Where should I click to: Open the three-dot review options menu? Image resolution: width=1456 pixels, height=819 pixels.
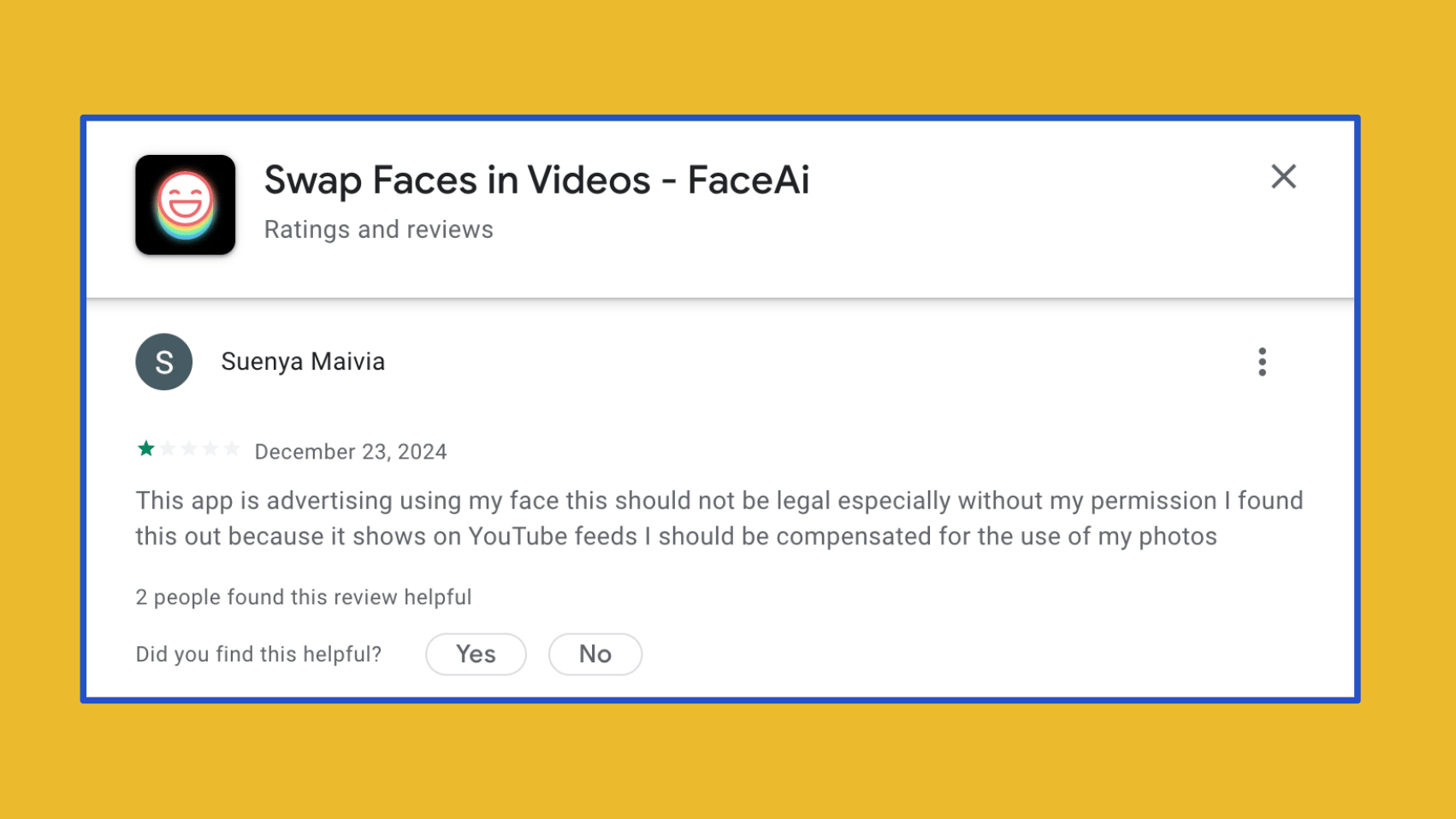1262,362
